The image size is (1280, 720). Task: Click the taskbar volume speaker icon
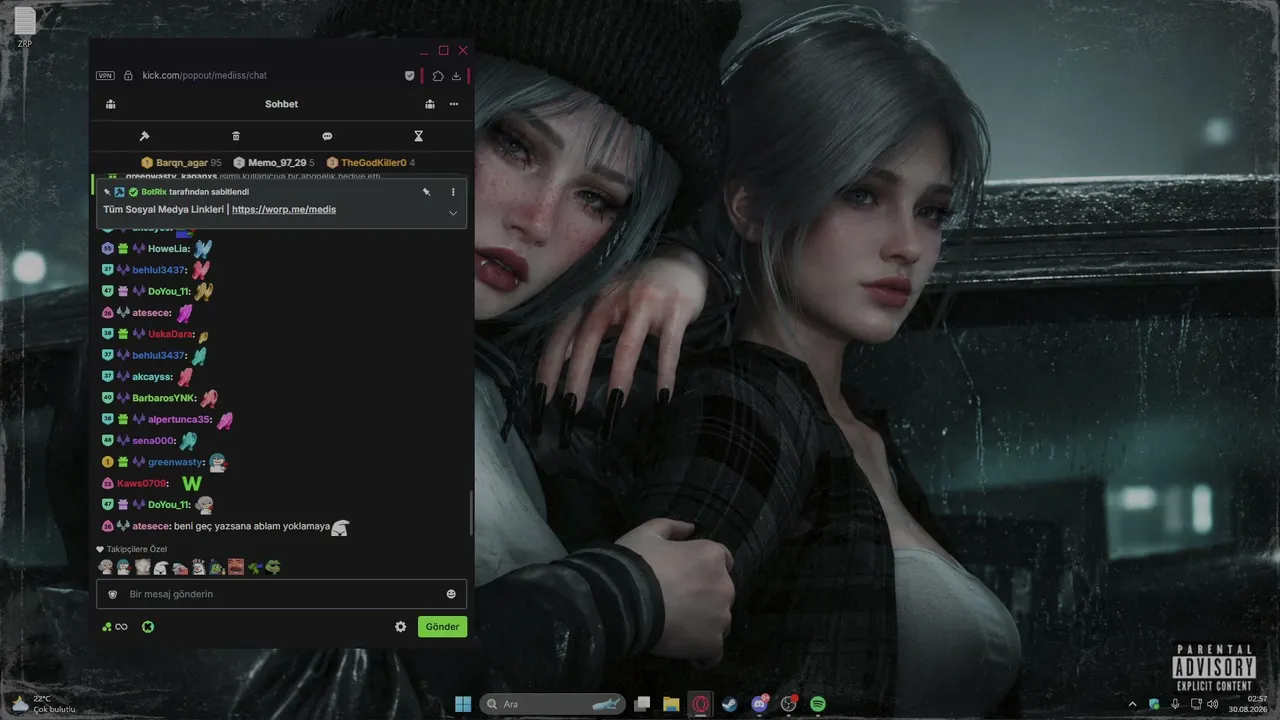[1213, 704]
